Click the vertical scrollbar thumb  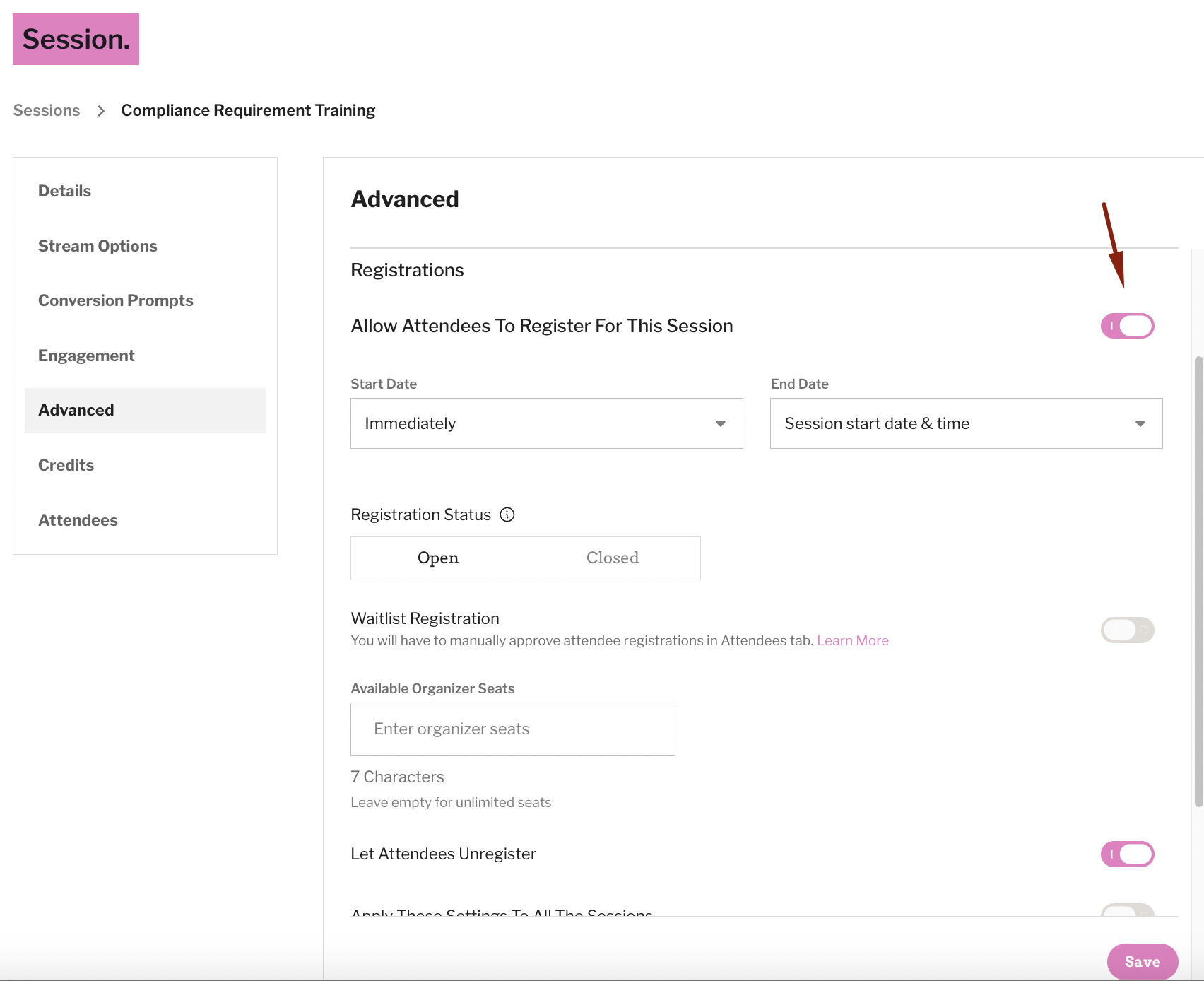[1198, 581]
